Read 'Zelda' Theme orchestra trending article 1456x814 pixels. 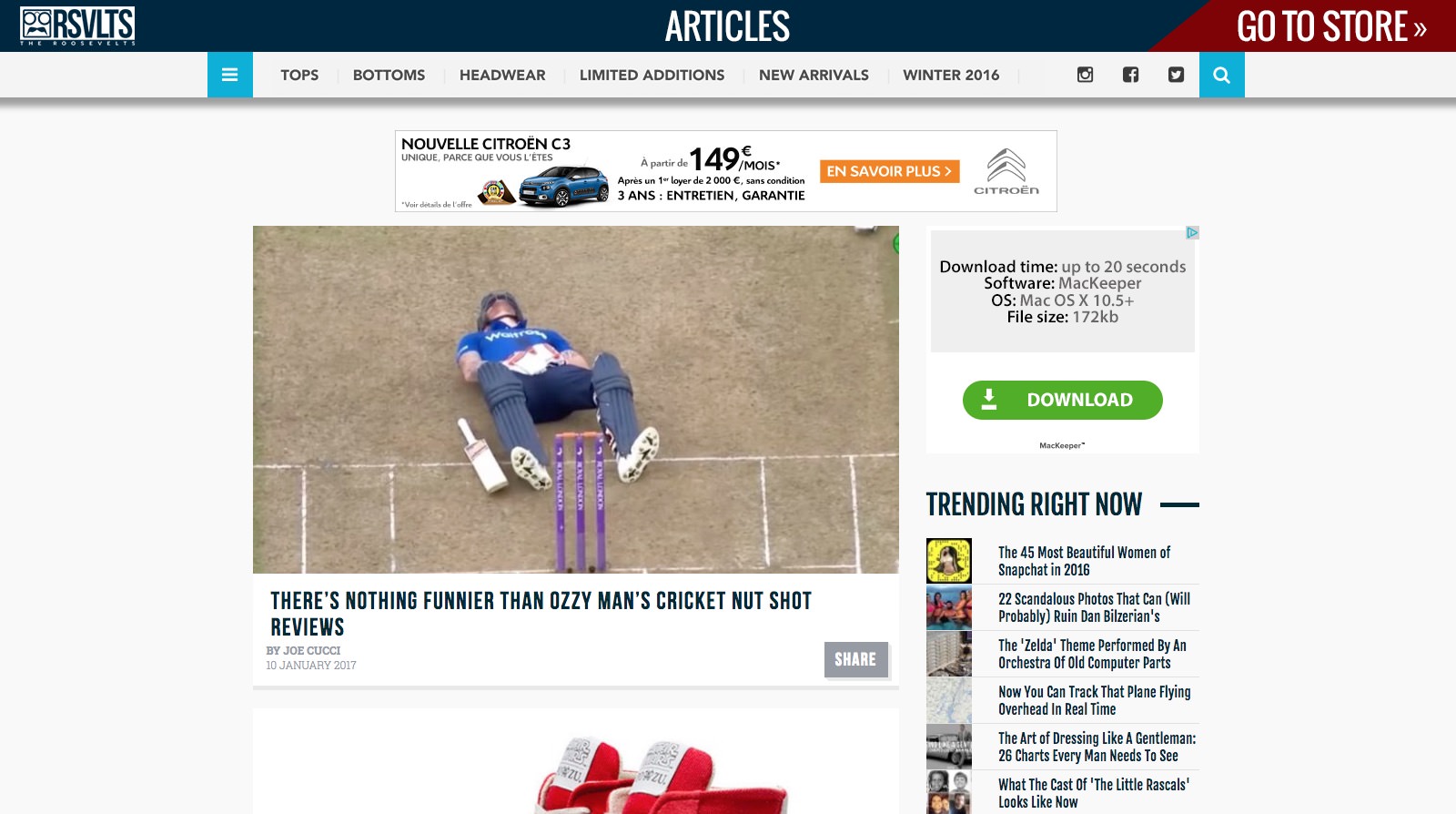point(1091,654)
